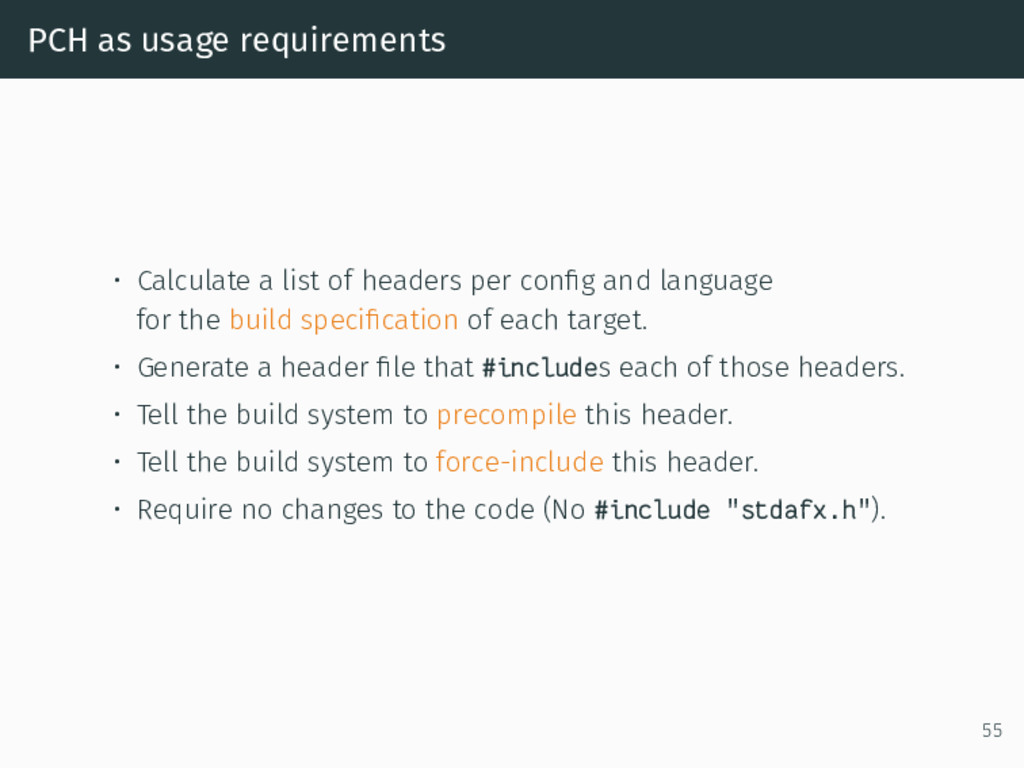Click the orange "force-include" highlighted word

tap(519, 462)
